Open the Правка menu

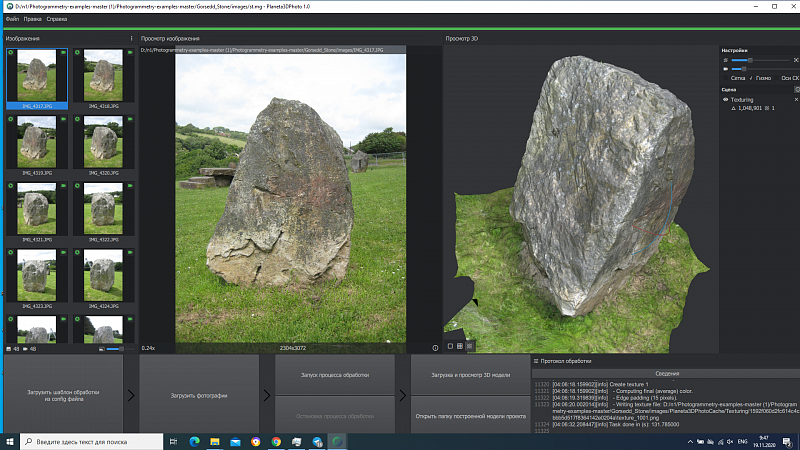point(33,19)
